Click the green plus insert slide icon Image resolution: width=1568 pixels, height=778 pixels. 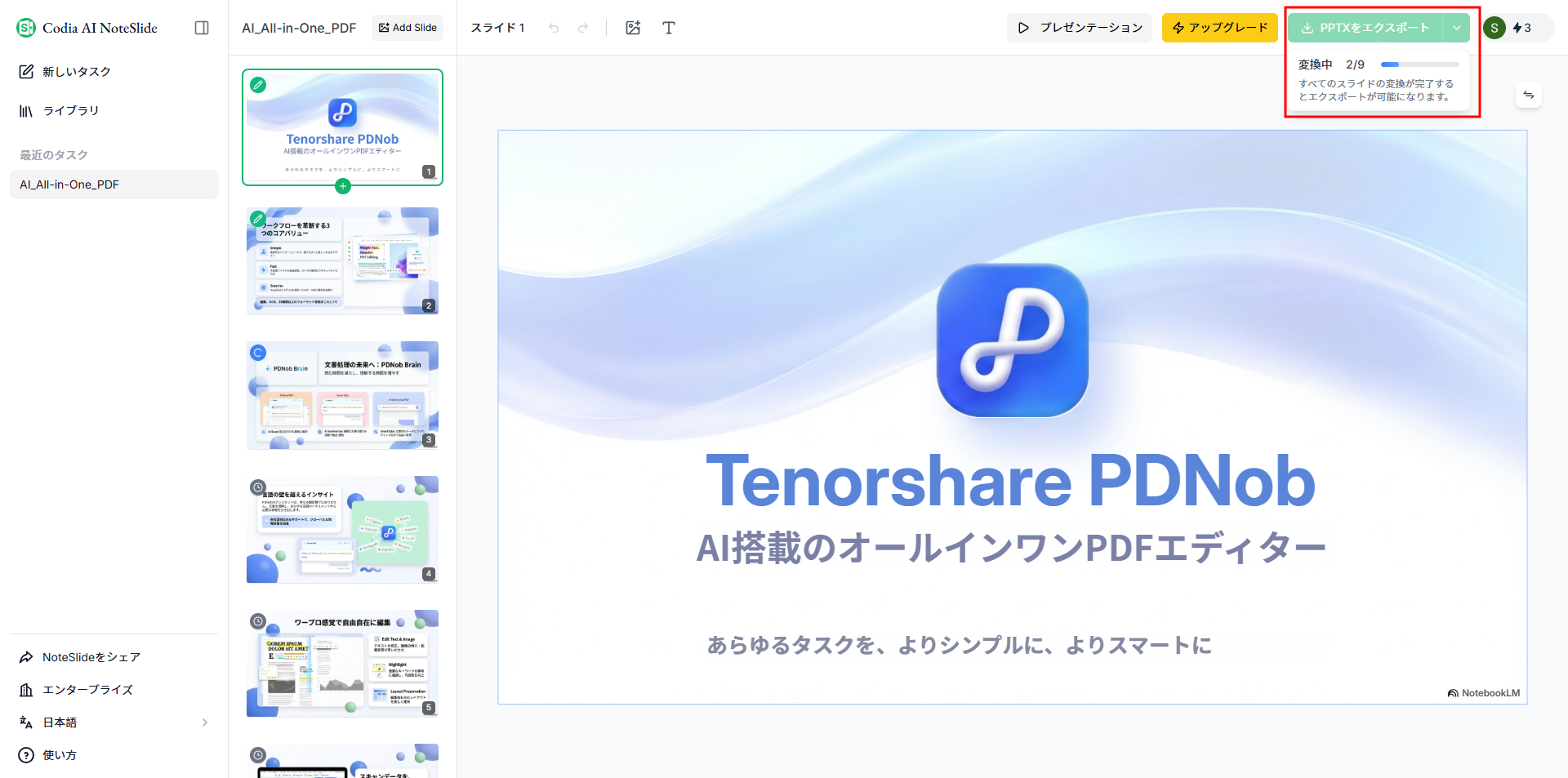point(343,186)
